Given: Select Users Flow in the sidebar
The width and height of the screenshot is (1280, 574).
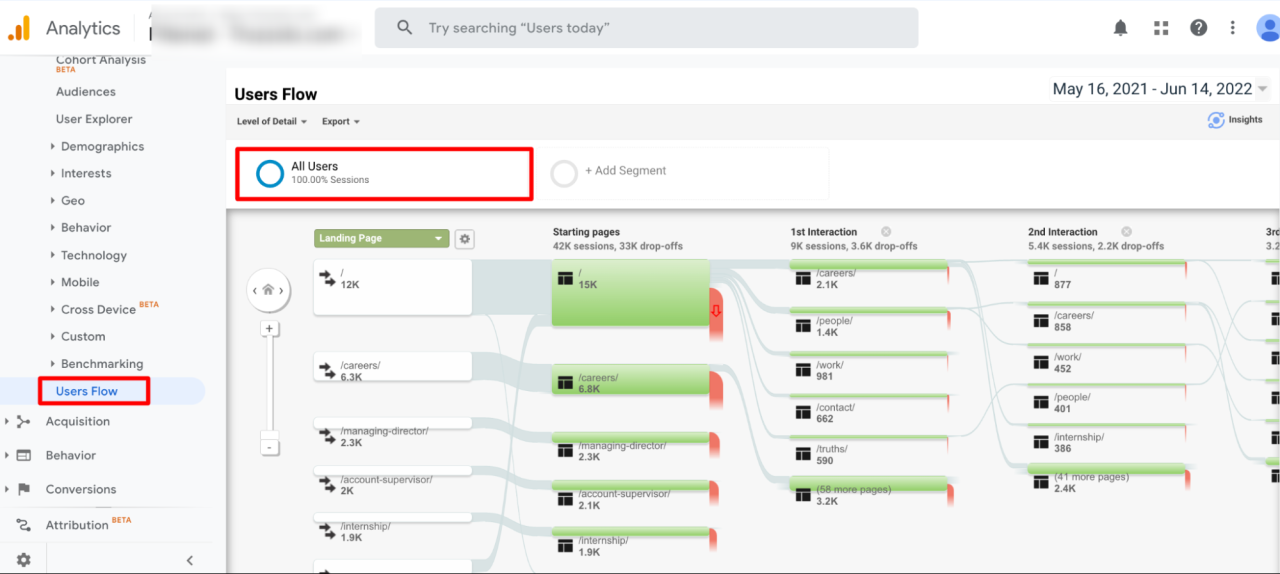Looking at the screenshot, I should 87,391.
